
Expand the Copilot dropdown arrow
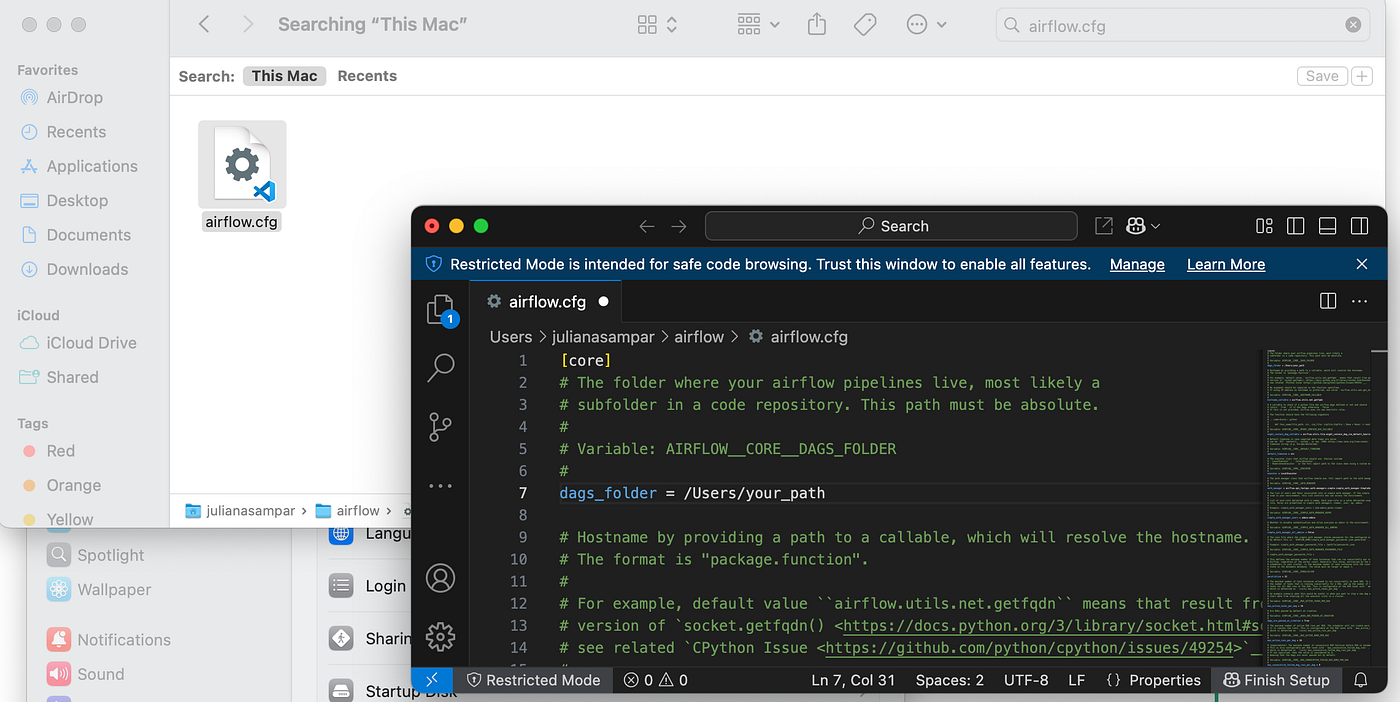coord(1156,227)
